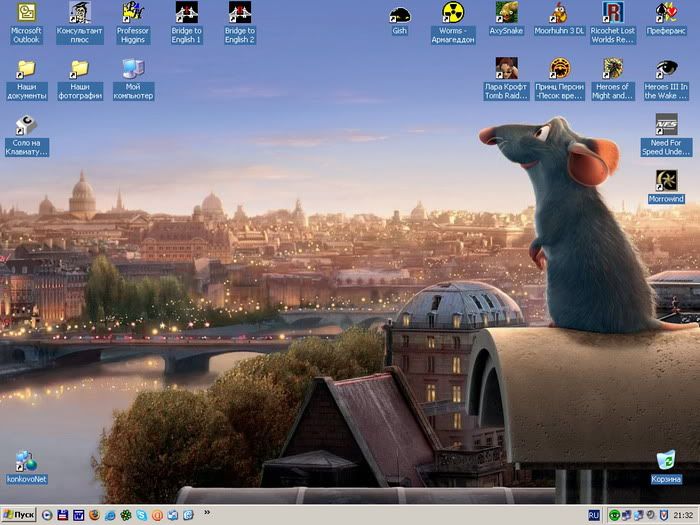This screenshot has height=525, width=700.
Task: Select the Bridge to English 1 icon
Action: [x=187, y=23]
